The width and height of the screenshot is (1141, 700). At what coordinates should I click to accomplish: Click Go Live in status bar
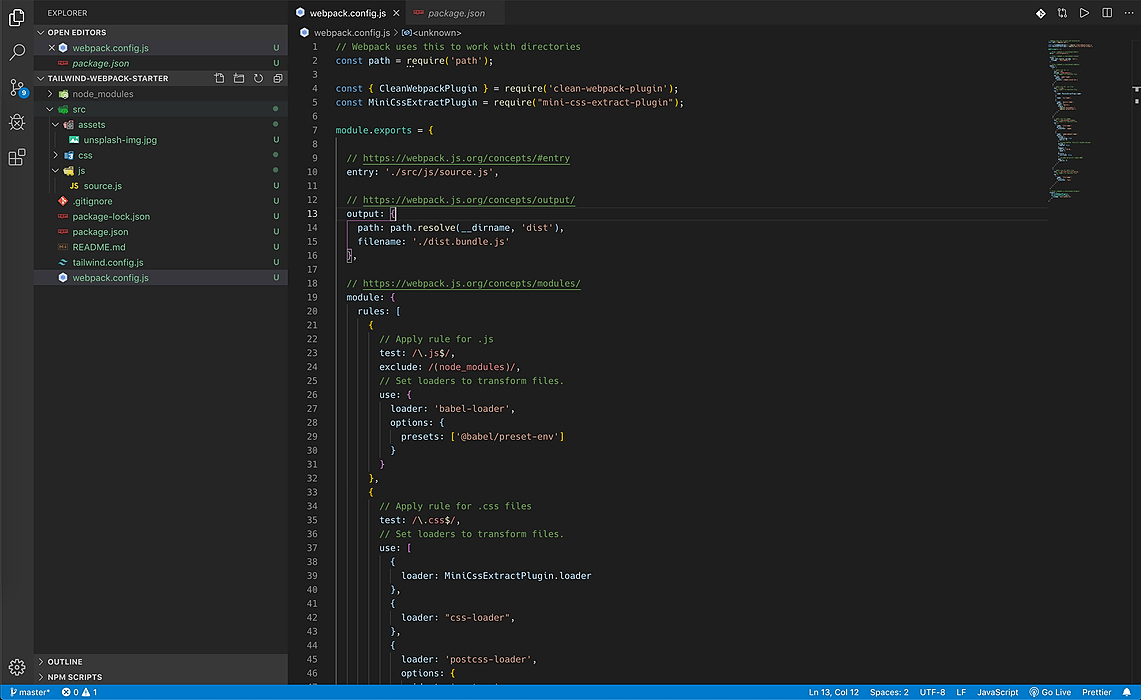point(1056,692)
